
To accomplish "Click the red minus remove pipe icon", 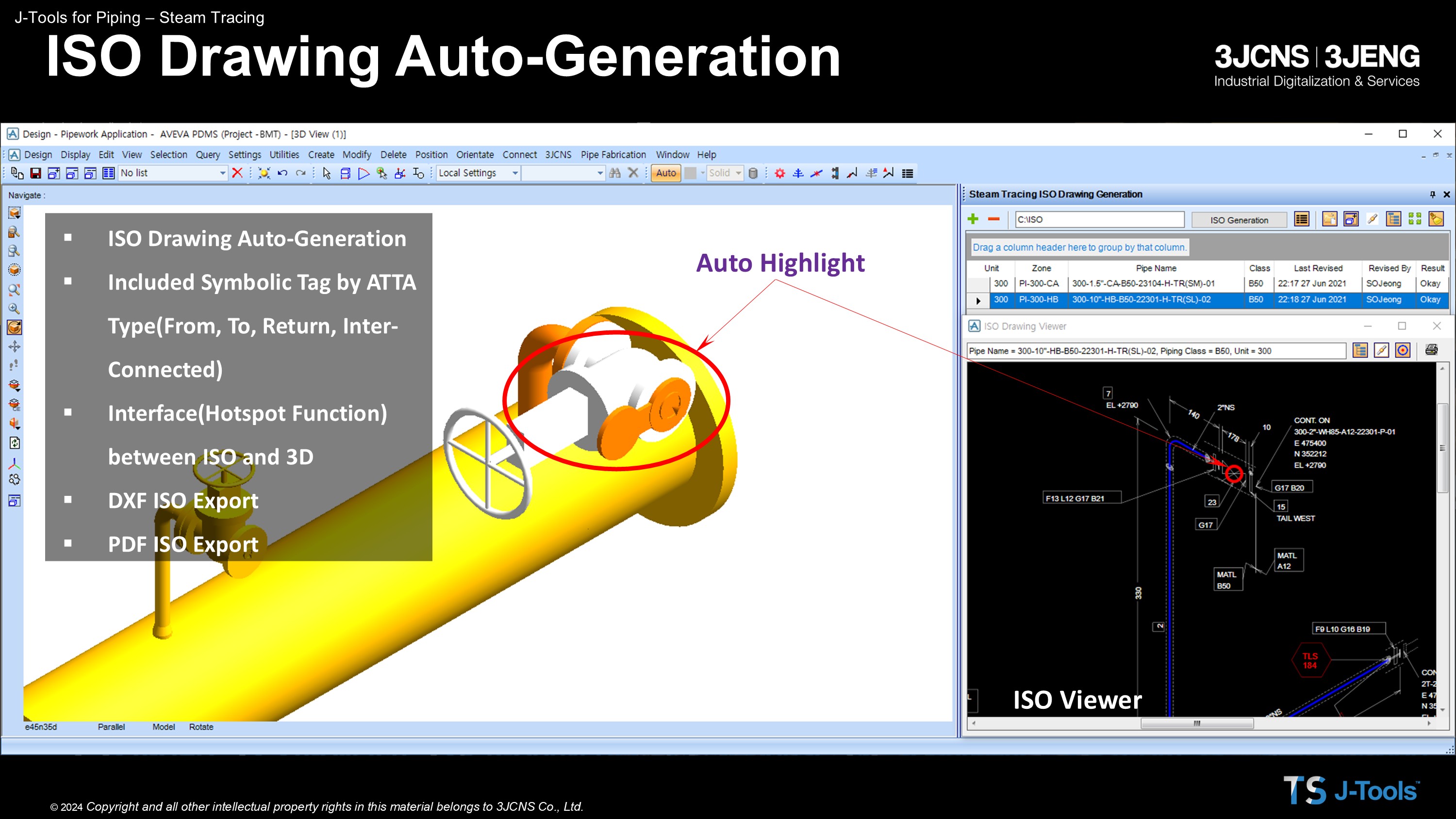I will point(993,219).
